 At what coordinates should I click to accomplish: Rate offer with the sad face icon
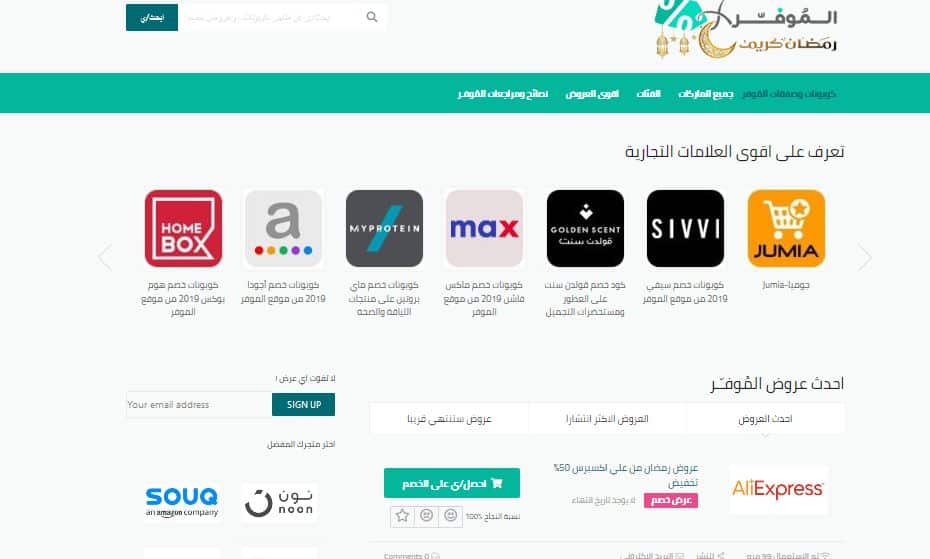click(426, 516)
